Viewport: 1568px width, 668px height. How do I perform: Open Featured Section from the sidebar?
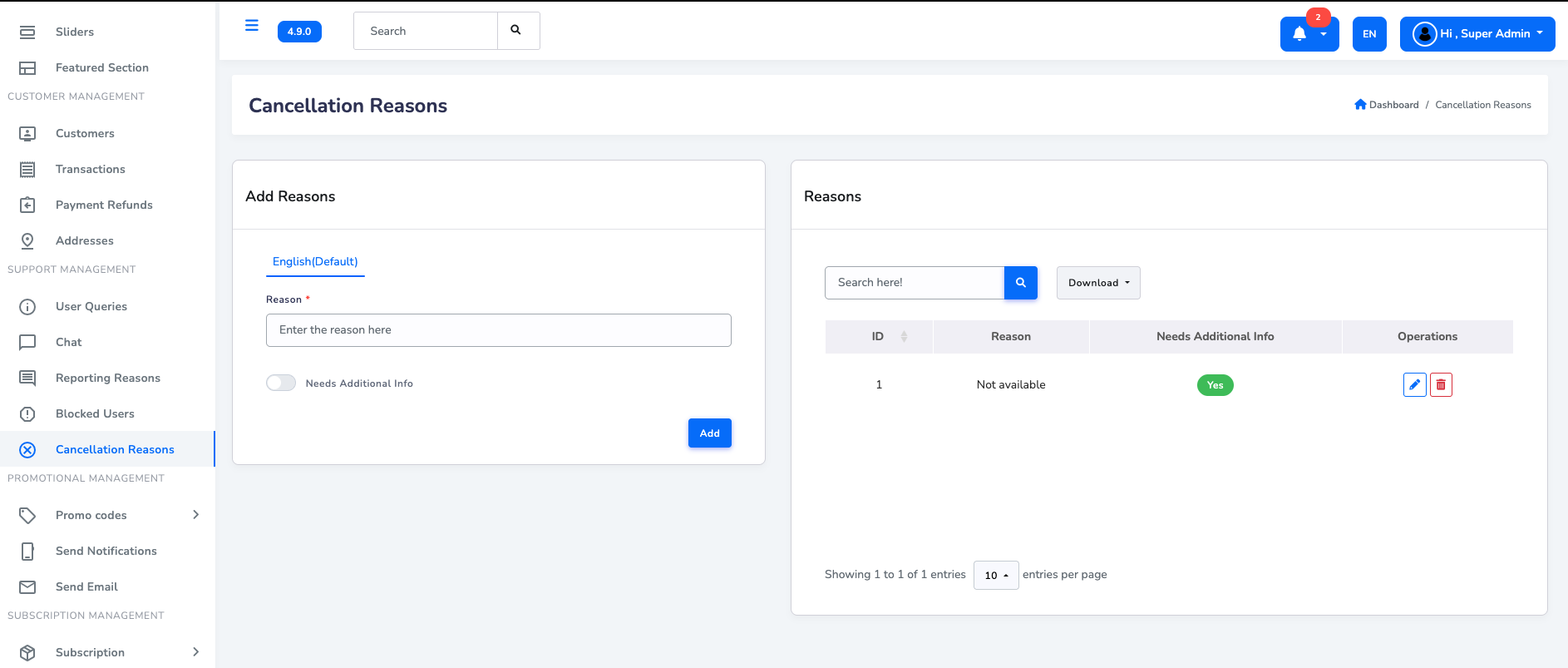click(102, 68)
